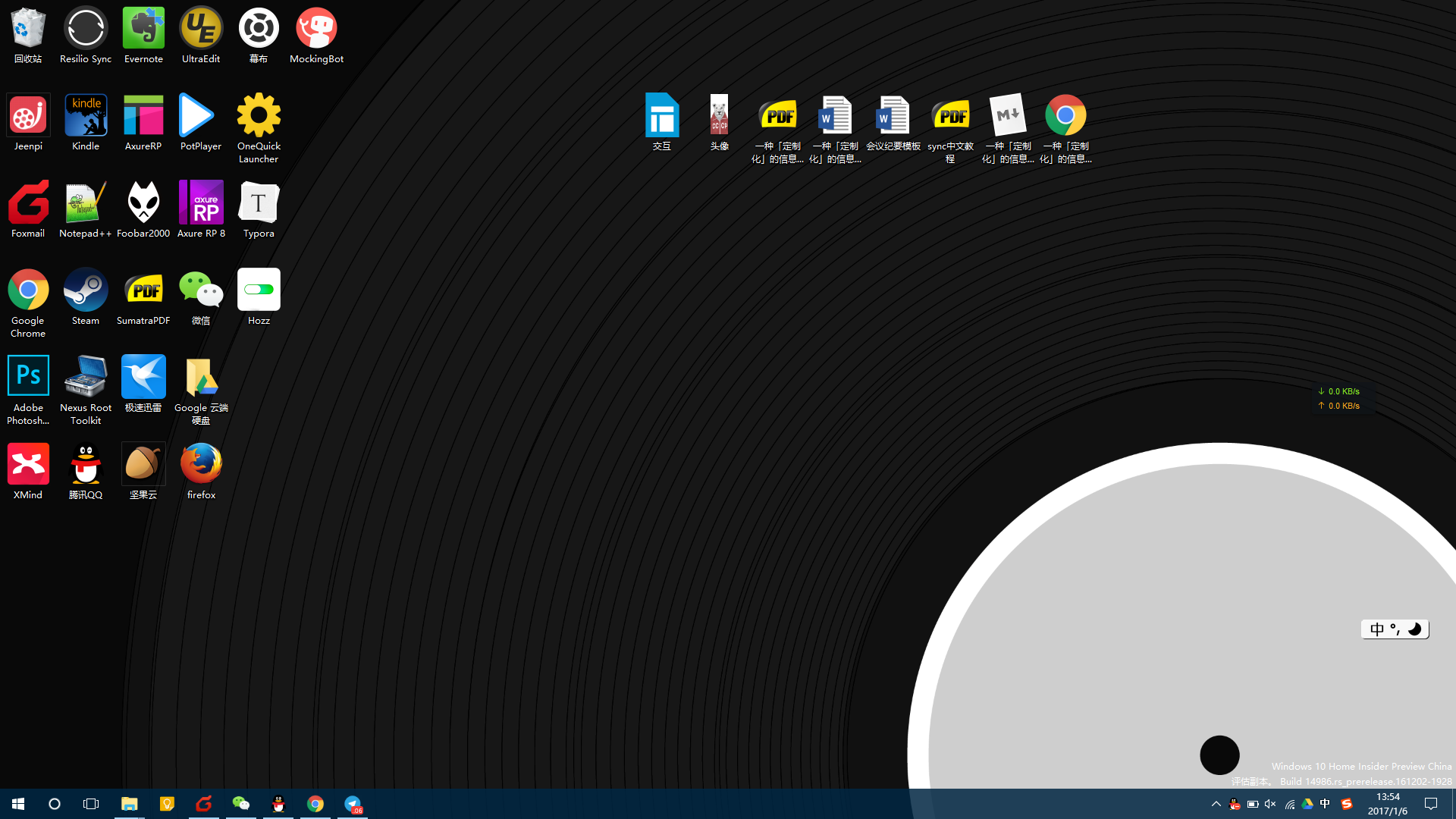The image size is (1456, 819).
Task: Select the first PDF file next to 头像
Action: tap(777, 129)
